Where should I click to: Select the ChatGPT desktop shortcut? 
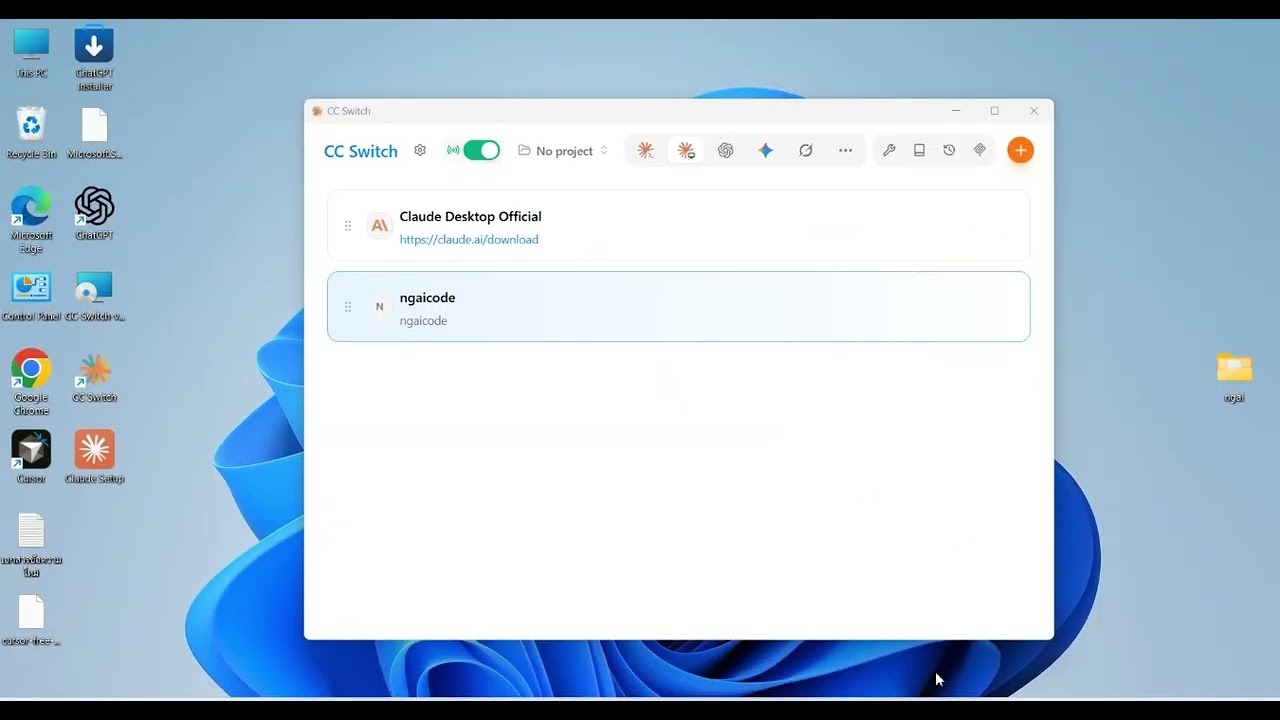click(x=94, y=214)
